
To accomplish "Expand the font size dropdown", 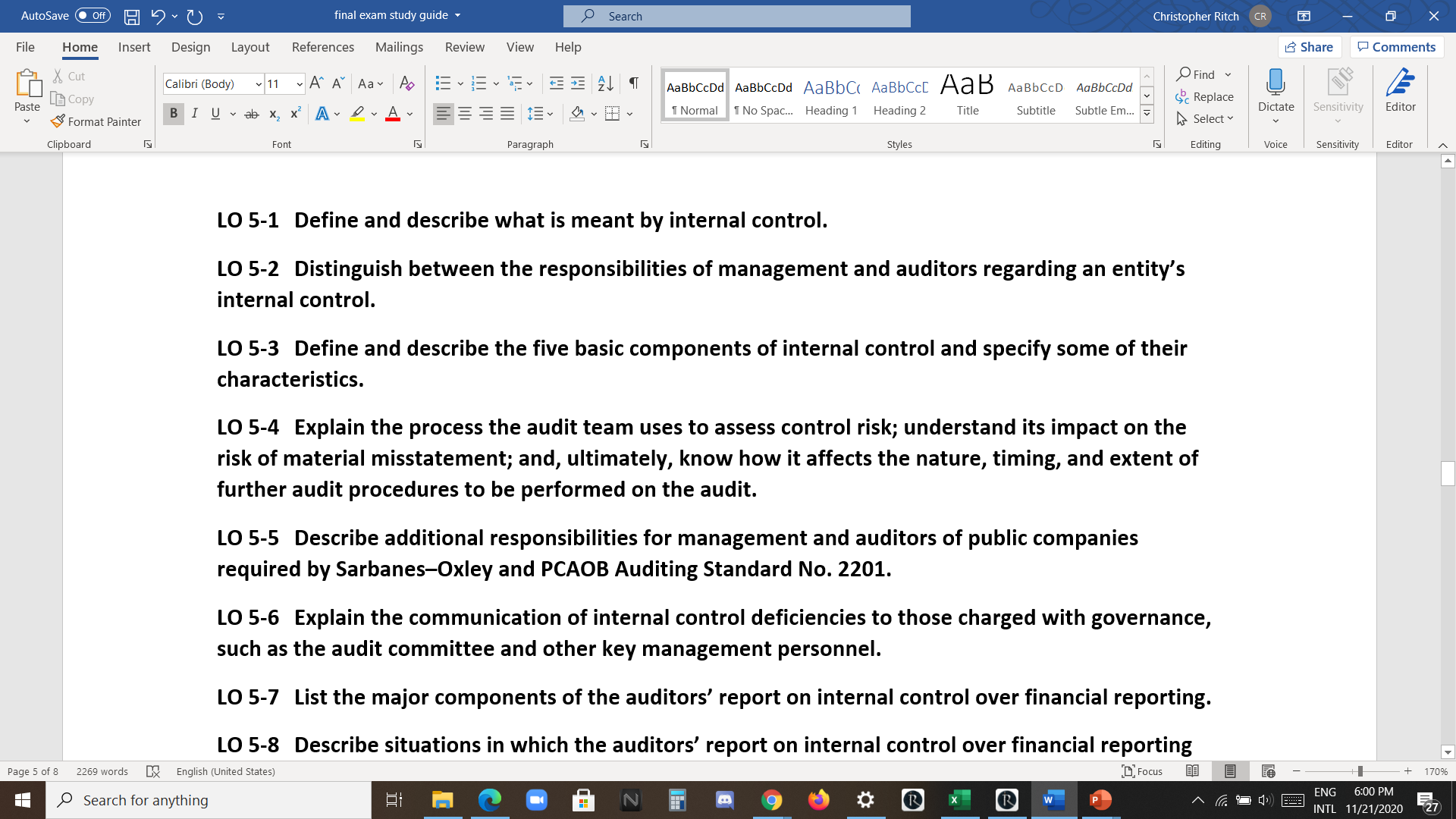I will point(300,84).
